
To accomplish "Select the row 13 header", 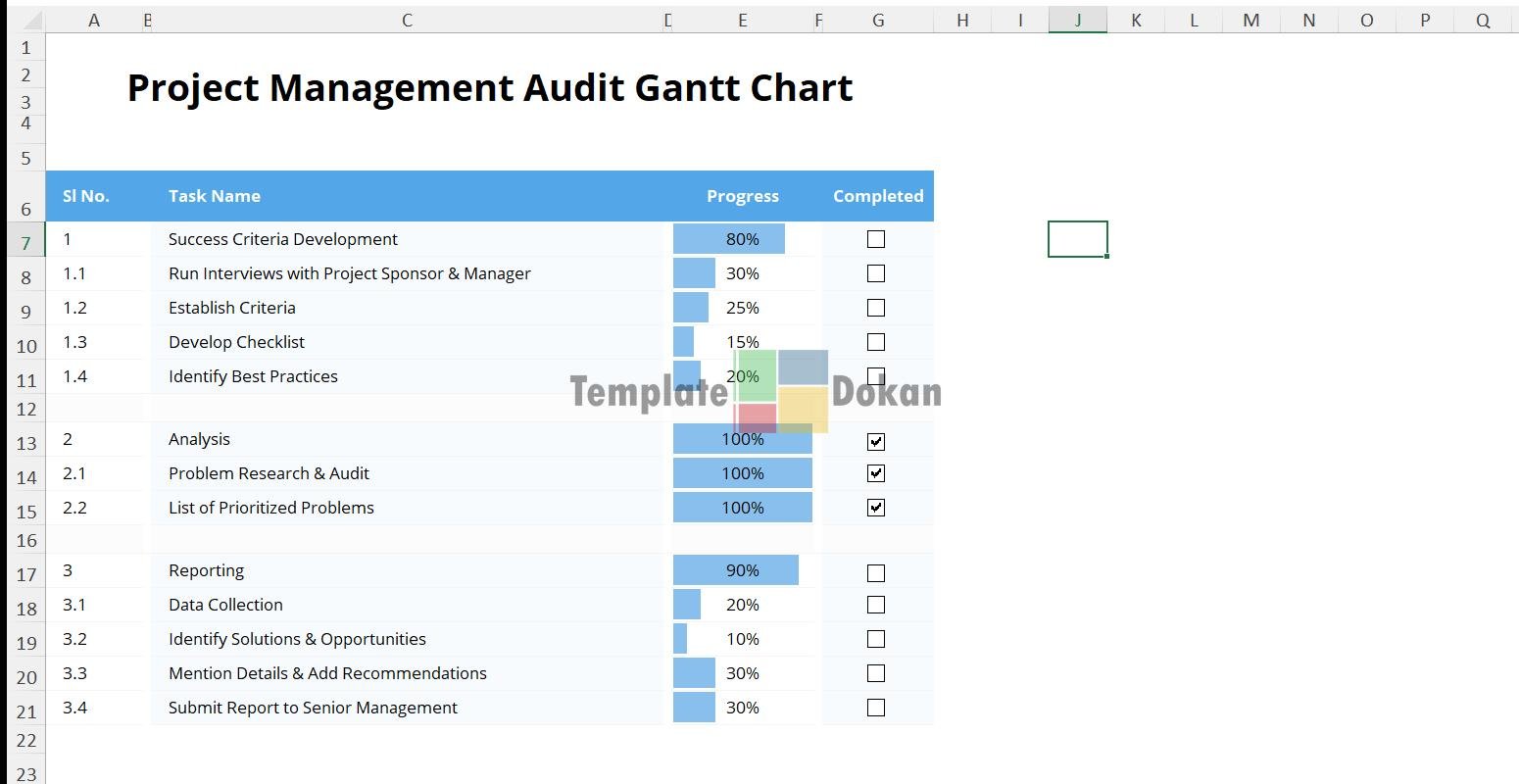I will coord(26,443).
